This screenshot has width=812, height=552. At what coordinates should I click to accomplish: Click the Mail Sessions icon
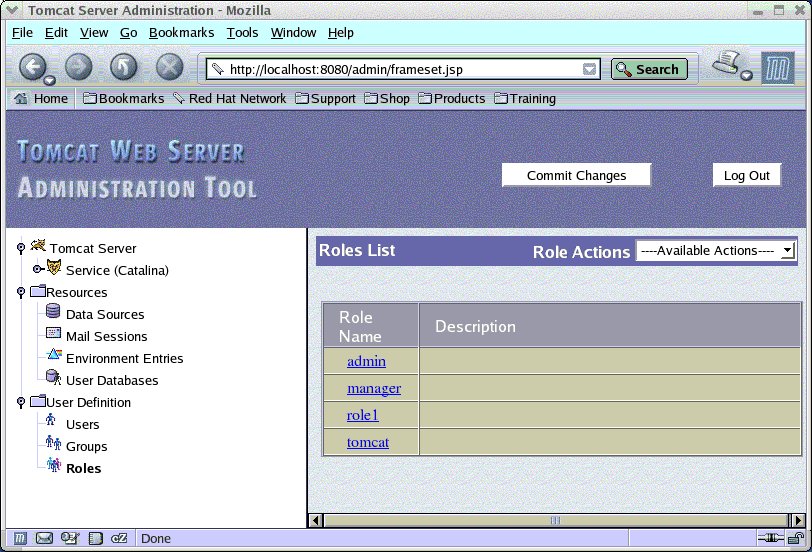(x=53, y=332)
